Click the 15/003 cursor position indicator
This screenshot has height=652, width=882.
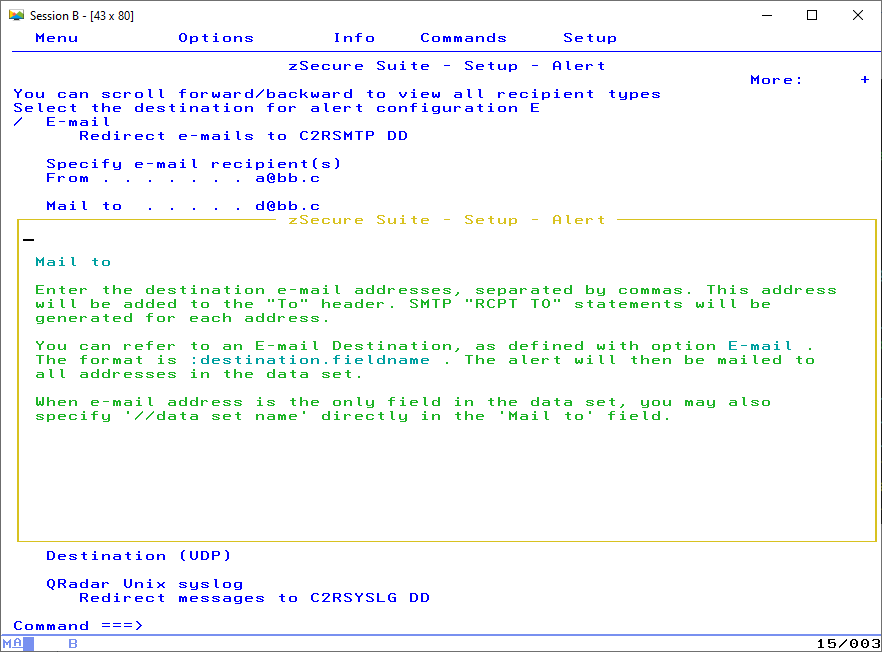pos(848,643)
